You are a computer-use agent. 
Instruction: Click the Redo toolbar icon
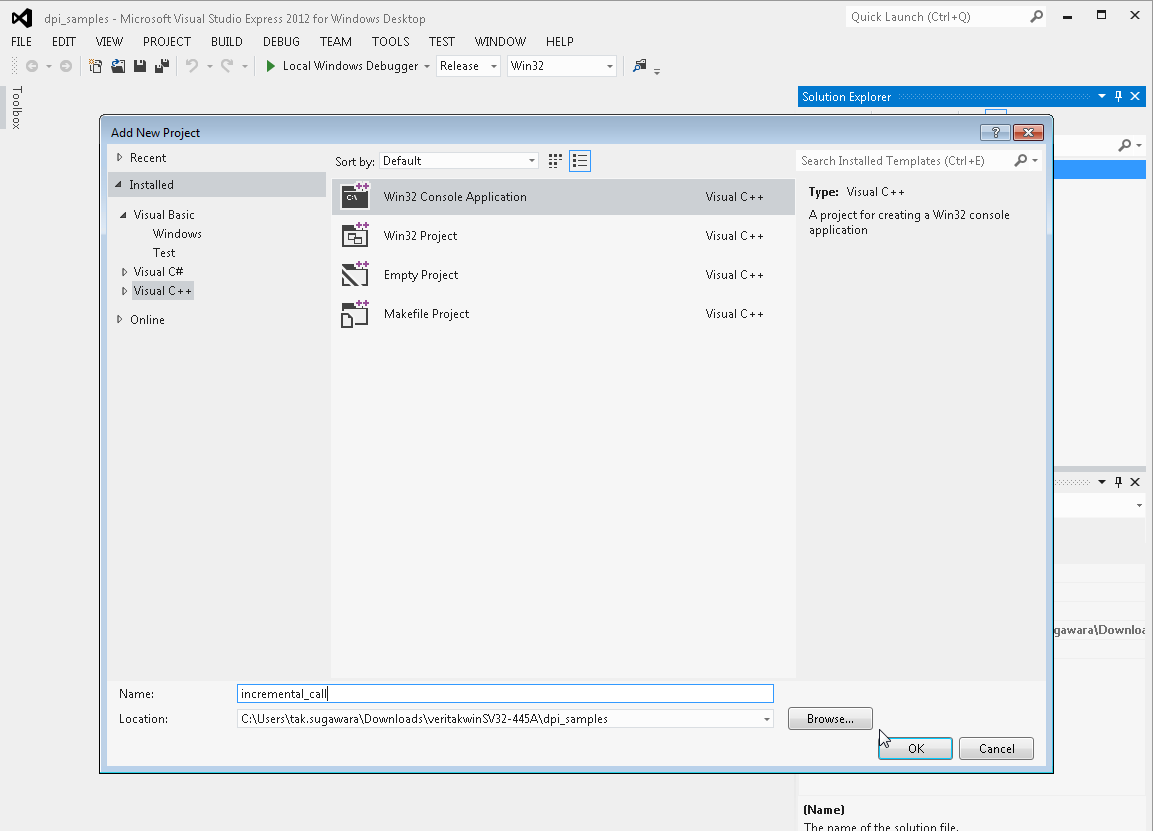[x=227, y=66]
